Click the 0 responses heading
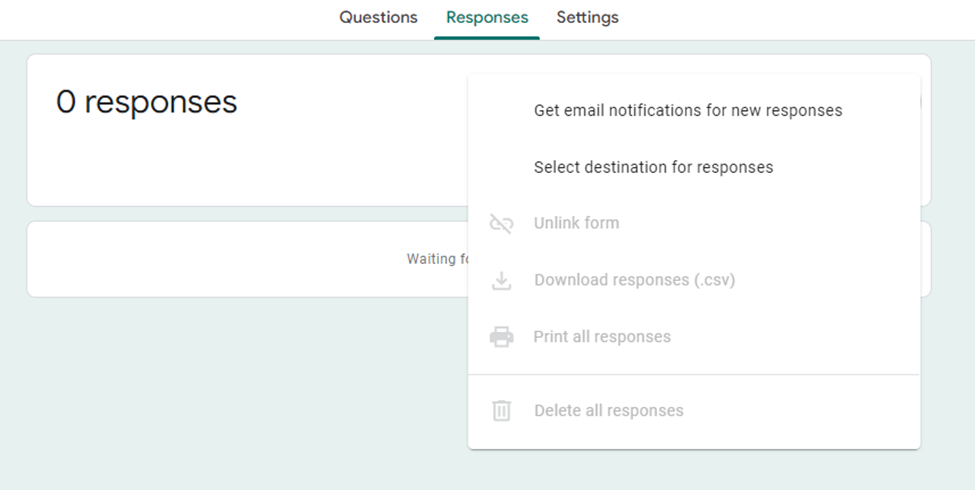This screenshot has width=975, height=490. pyautogui.click(x=146, y=102)
